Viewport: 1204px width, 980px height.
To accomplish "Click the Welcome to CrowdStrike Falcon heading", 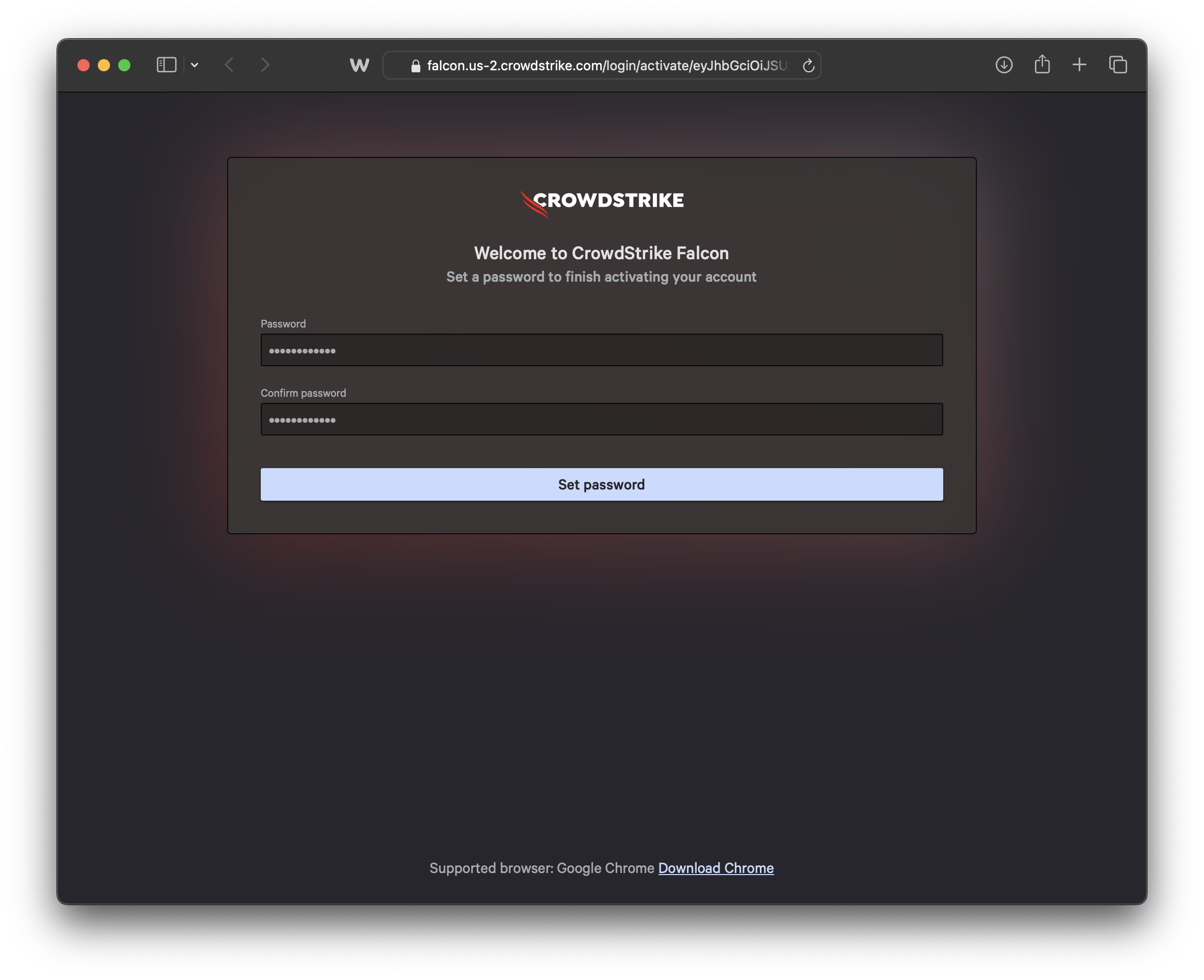I will pyautogui.click(x=601, y=253).
